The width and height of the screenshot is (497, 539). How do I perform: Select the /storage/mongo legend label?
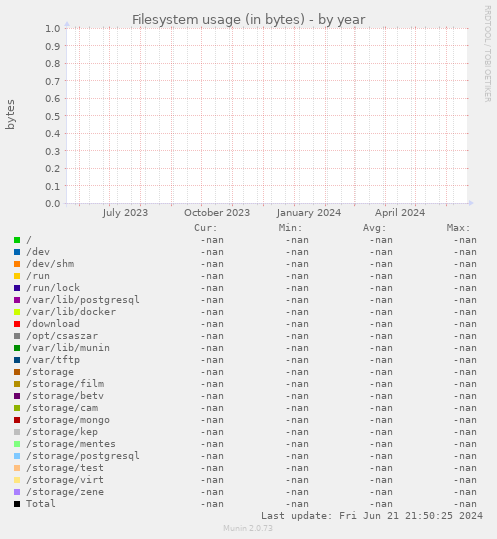(x=68, y=420)
